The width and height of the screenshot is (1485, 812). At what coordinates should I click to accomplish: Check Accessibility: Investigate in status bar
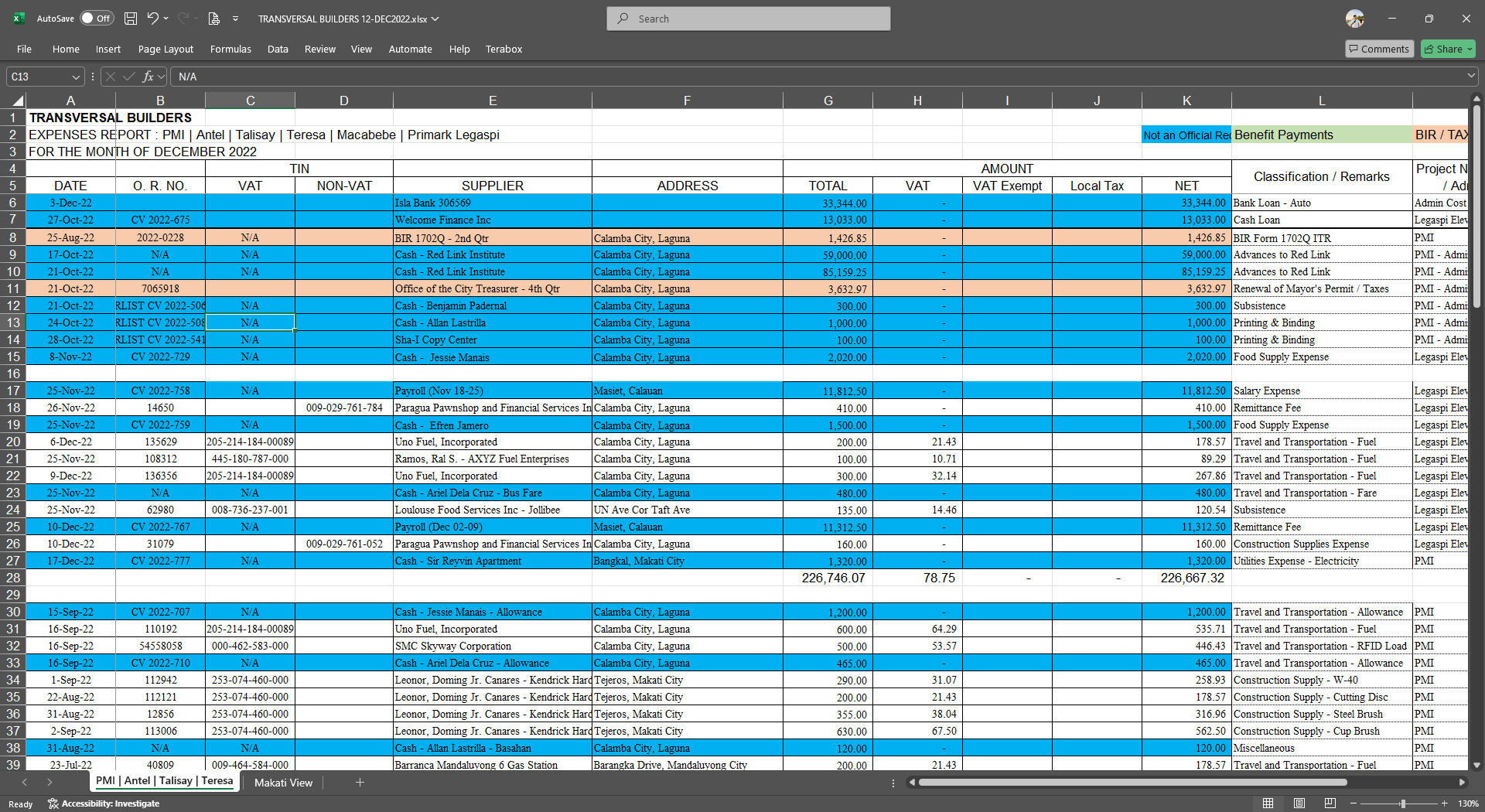click(104, 803)
